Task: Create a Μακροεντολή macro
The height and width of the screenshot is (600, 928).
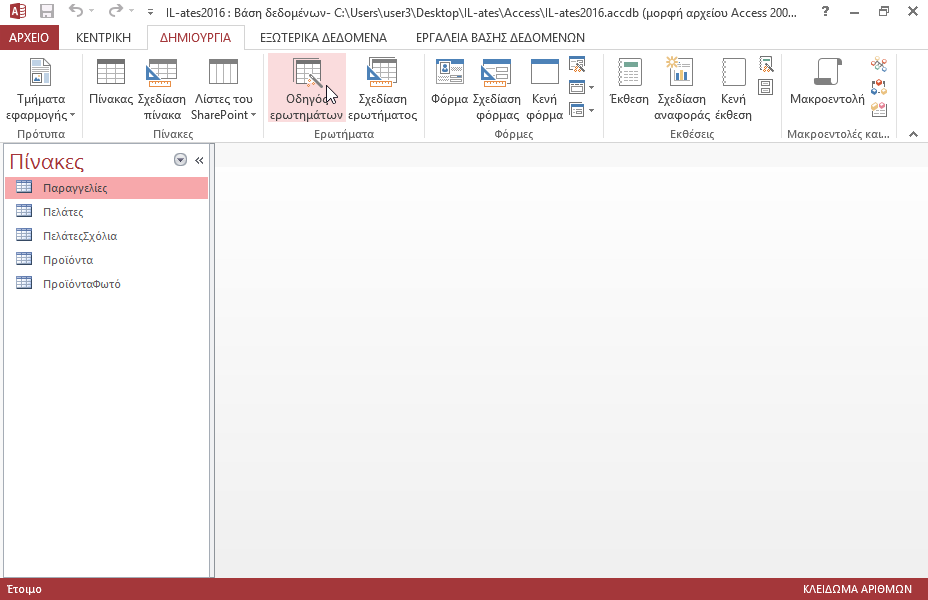Action: tap(827, 83)
